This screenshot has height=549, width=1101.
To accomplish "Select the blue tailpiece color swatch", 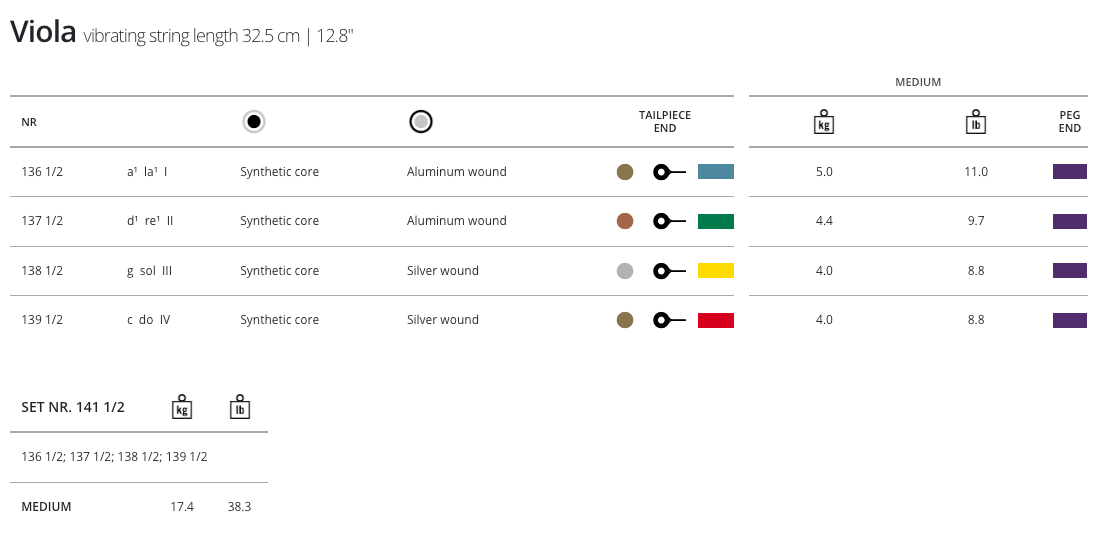I will coord(716,172).
